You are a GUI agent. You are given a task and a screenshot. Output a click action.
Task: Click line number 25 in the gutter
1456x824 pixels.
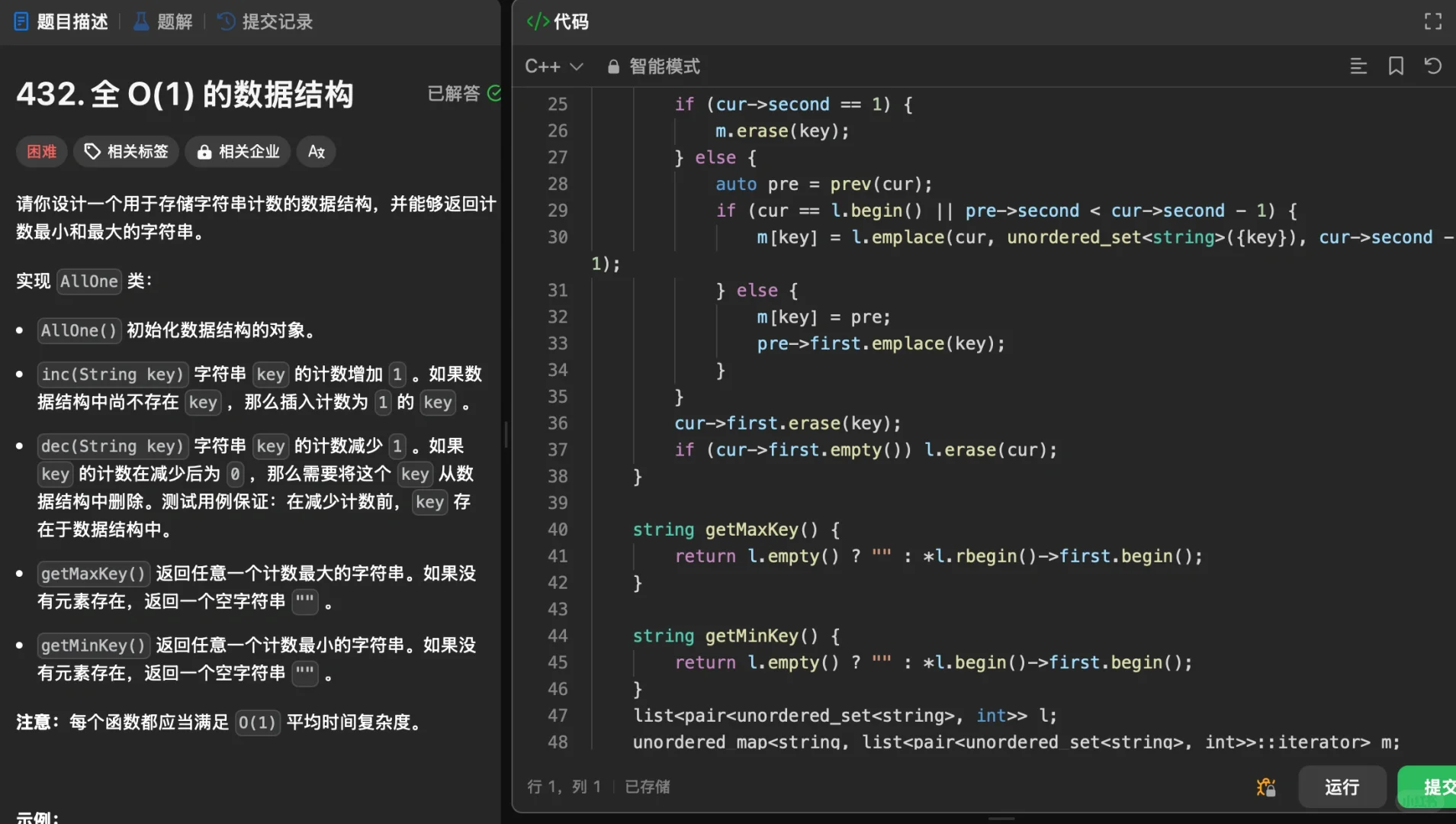(558, 104)
